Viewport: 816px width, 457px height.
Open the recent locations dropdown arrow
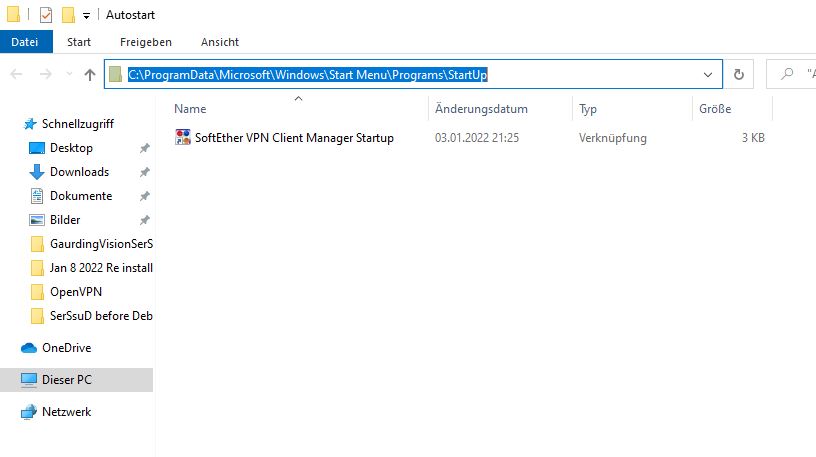click(x=69, y=74)
